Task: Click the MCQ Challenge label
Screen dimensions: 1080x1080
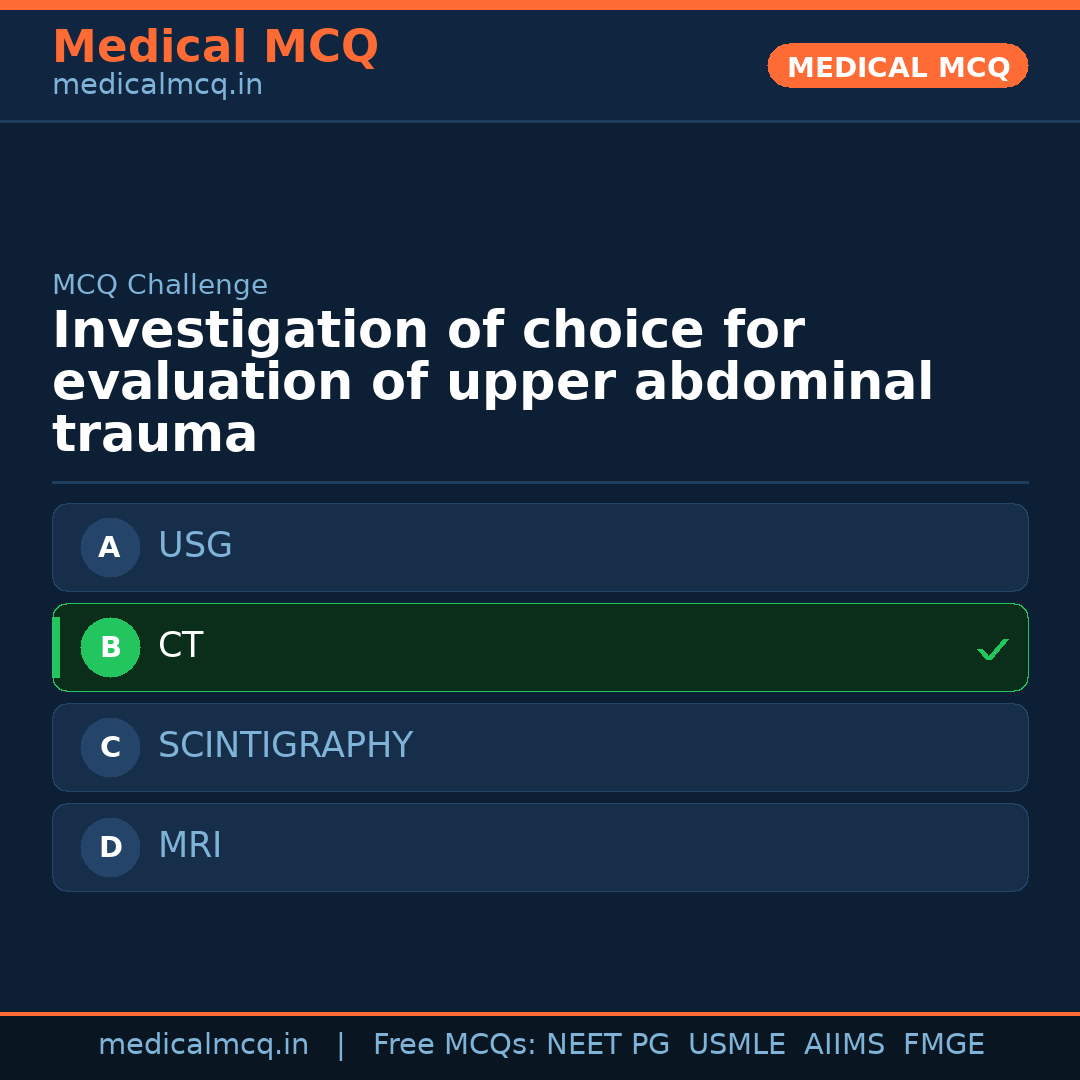Action: (x=160, y=286)
